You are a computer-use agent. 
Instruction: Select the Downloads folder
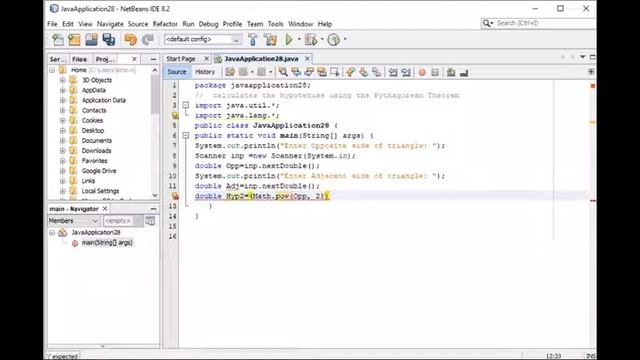[x=96, y=151]
